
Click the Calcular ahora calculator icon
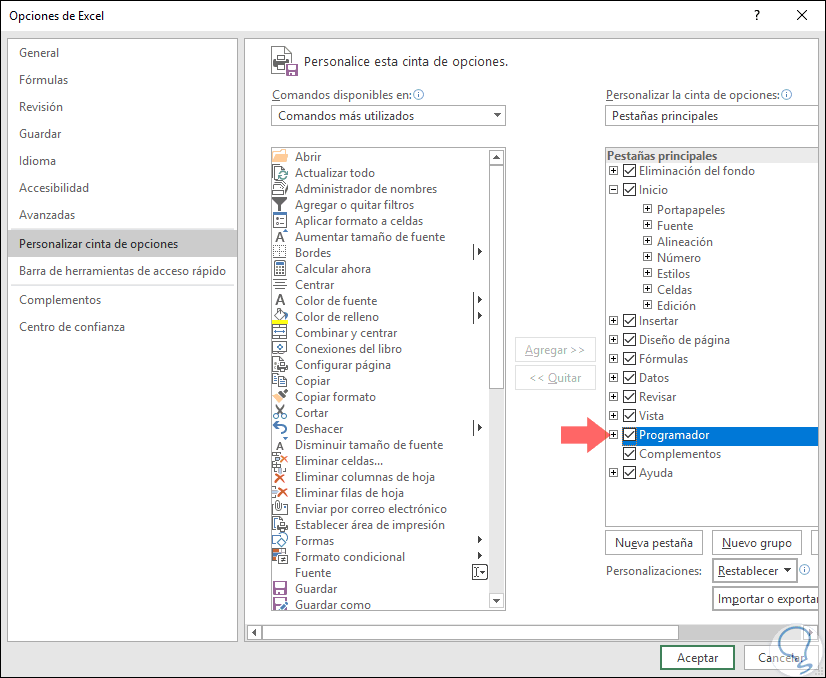pyautogui.click(x=280, y=269)
